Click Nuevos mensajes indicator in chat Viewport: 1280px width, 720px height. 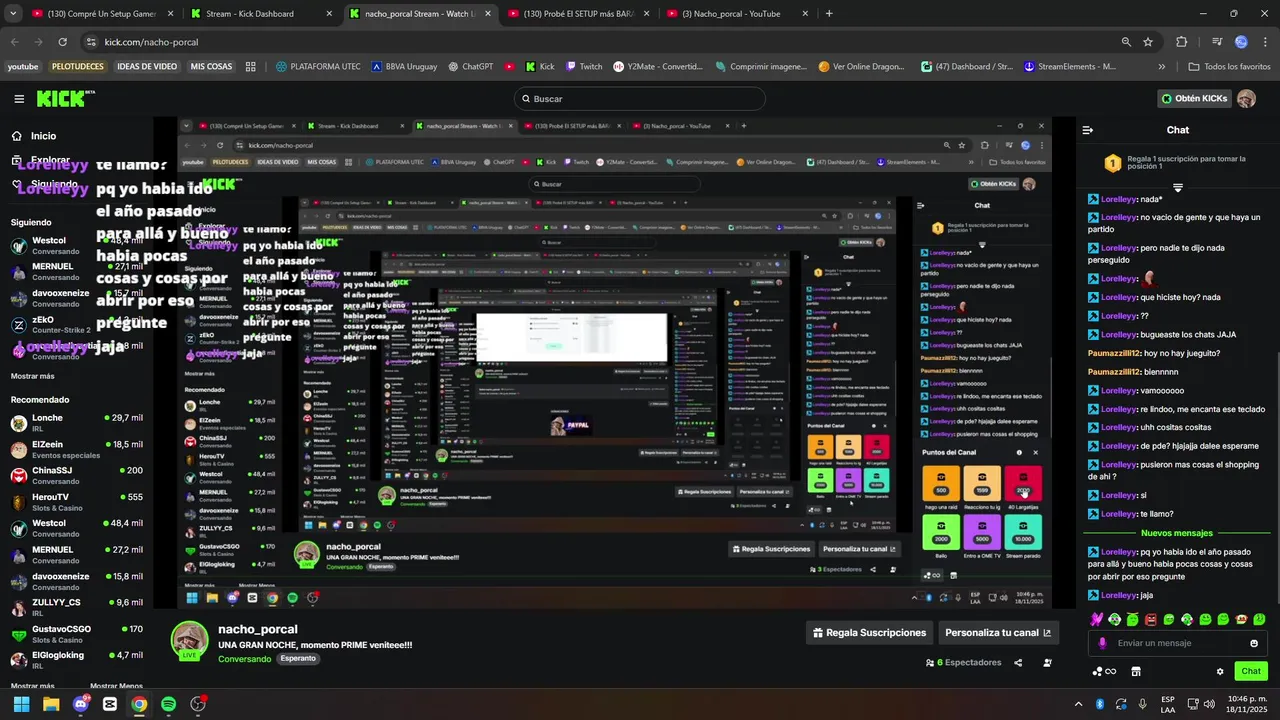tap(1176, 533)
